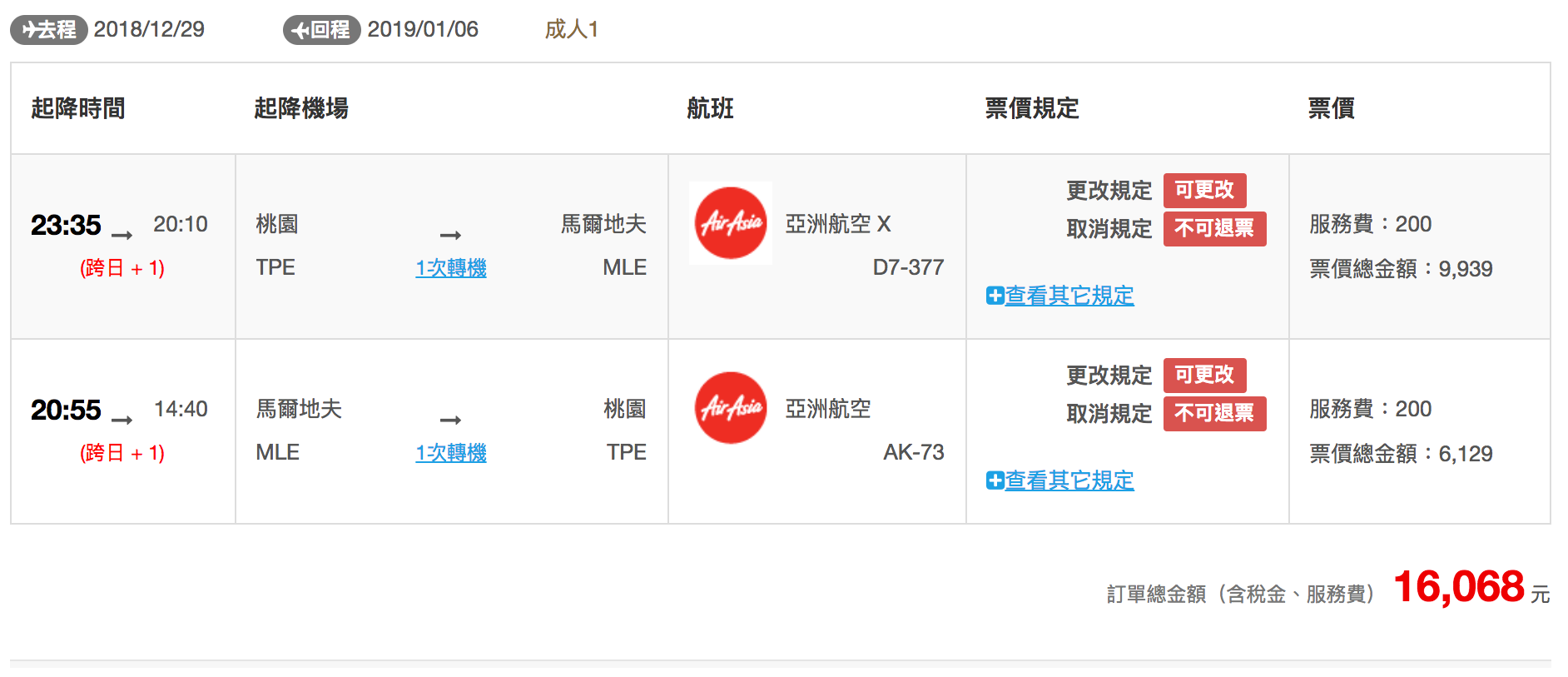This screenshot has width=1568, height=677.
Task: Click the 不可退票 badge on the outbound flight
Action: pos(1214,228)
